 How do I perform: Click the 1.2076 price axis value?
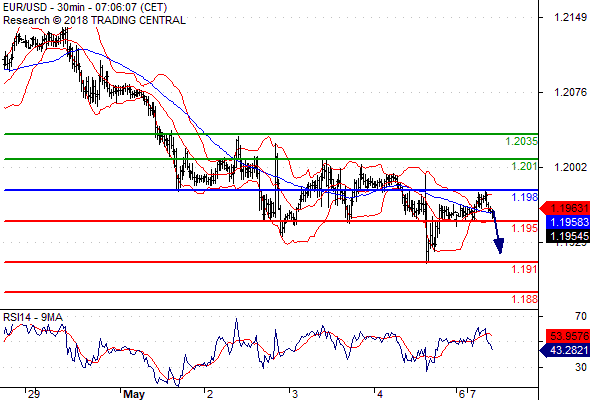pos(570,92)
